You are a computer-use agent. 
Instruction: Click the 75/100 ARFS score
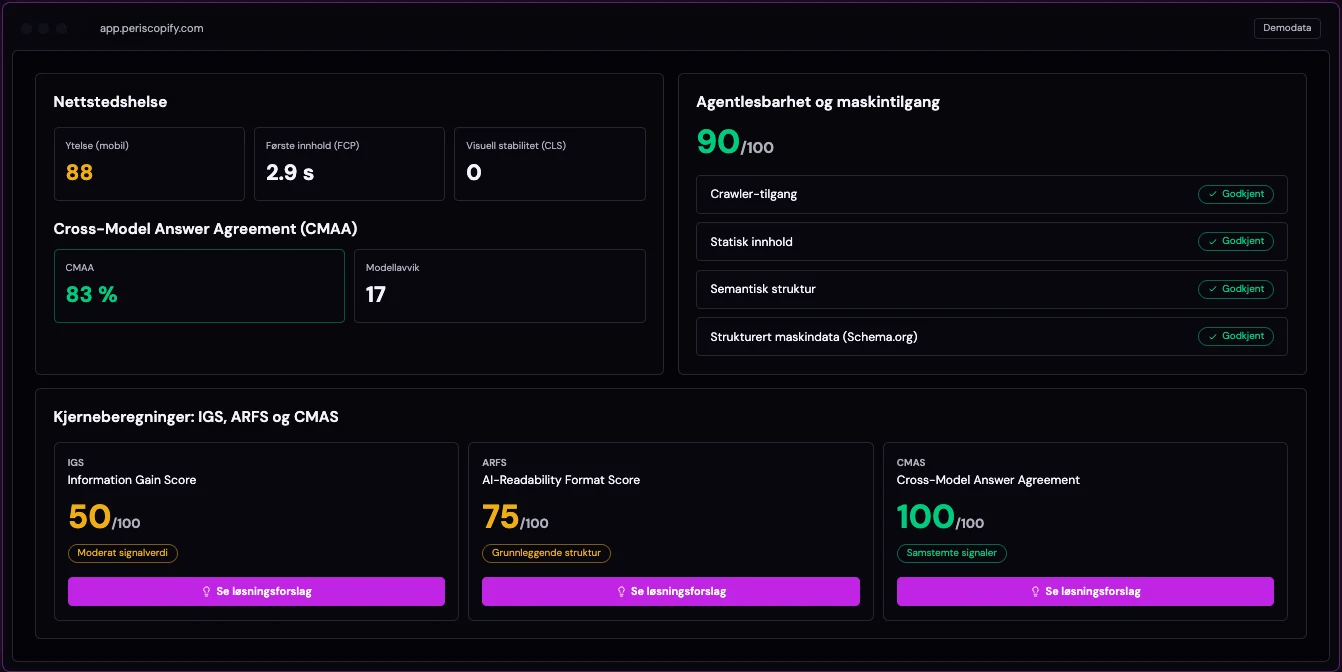pyautogui.click(x=515, y=517)
